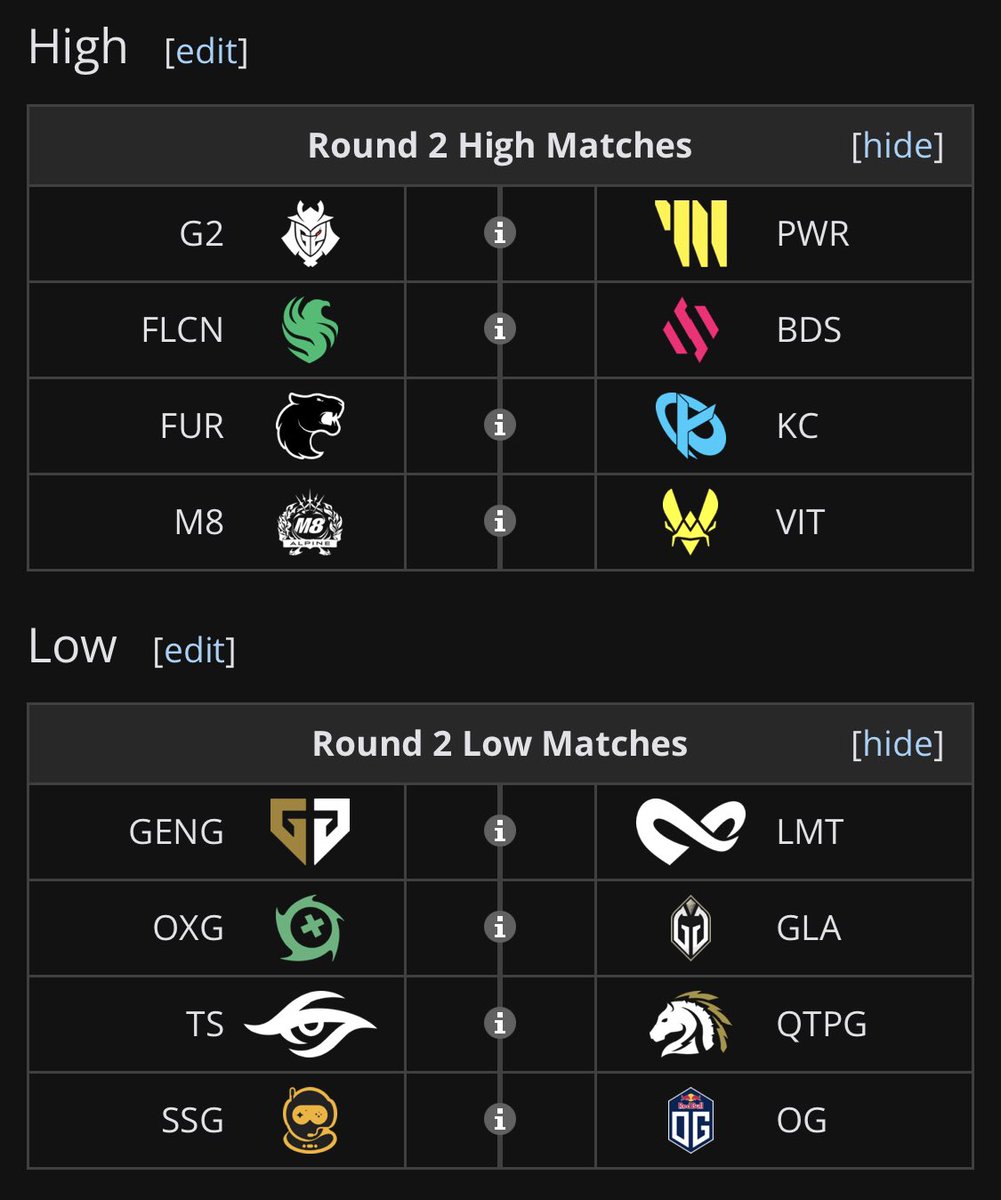Click the Oxygen Esports green swirl logo

pos(310,928)
